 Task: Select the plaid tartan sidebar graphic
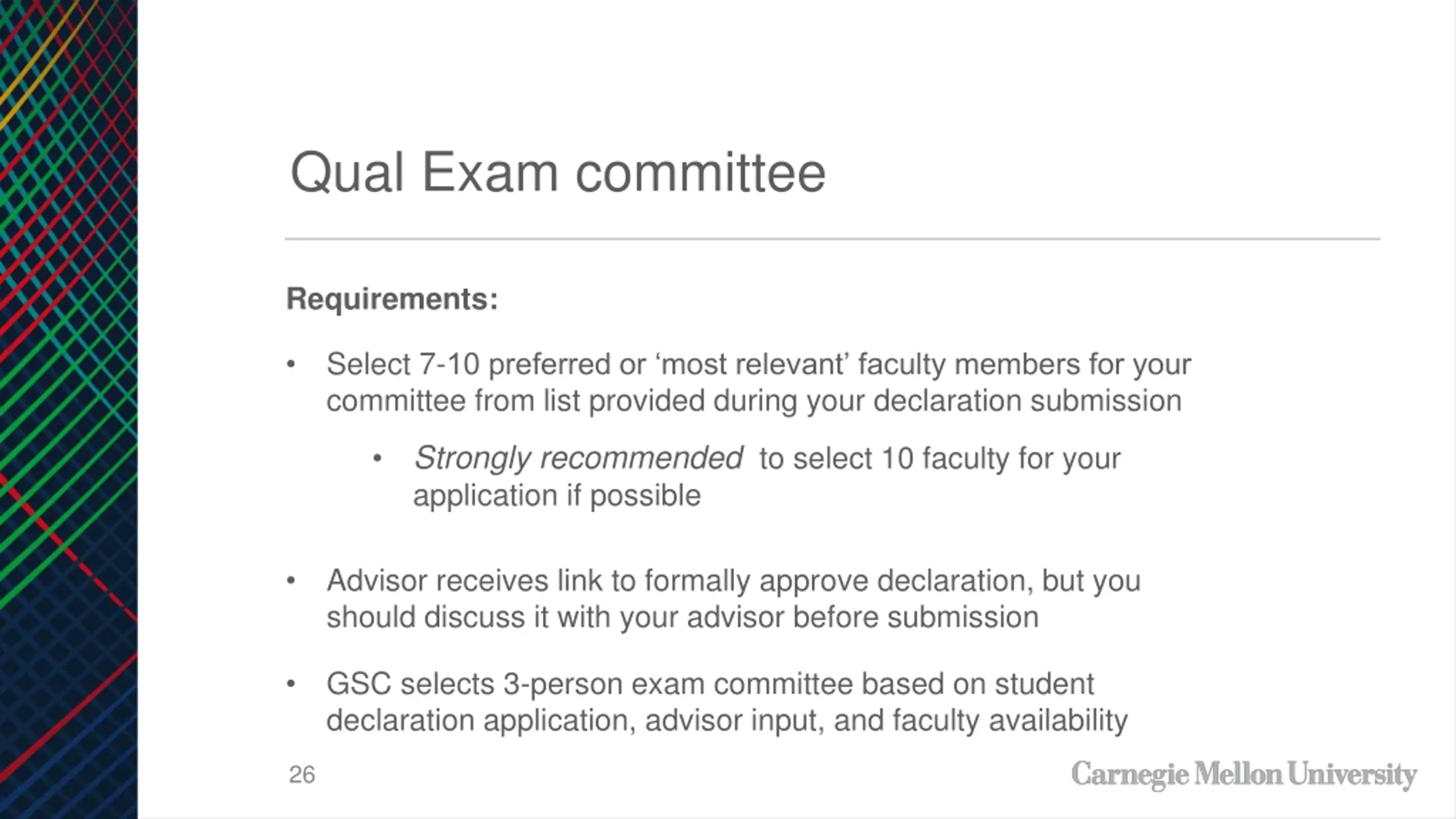pos(69,409)
